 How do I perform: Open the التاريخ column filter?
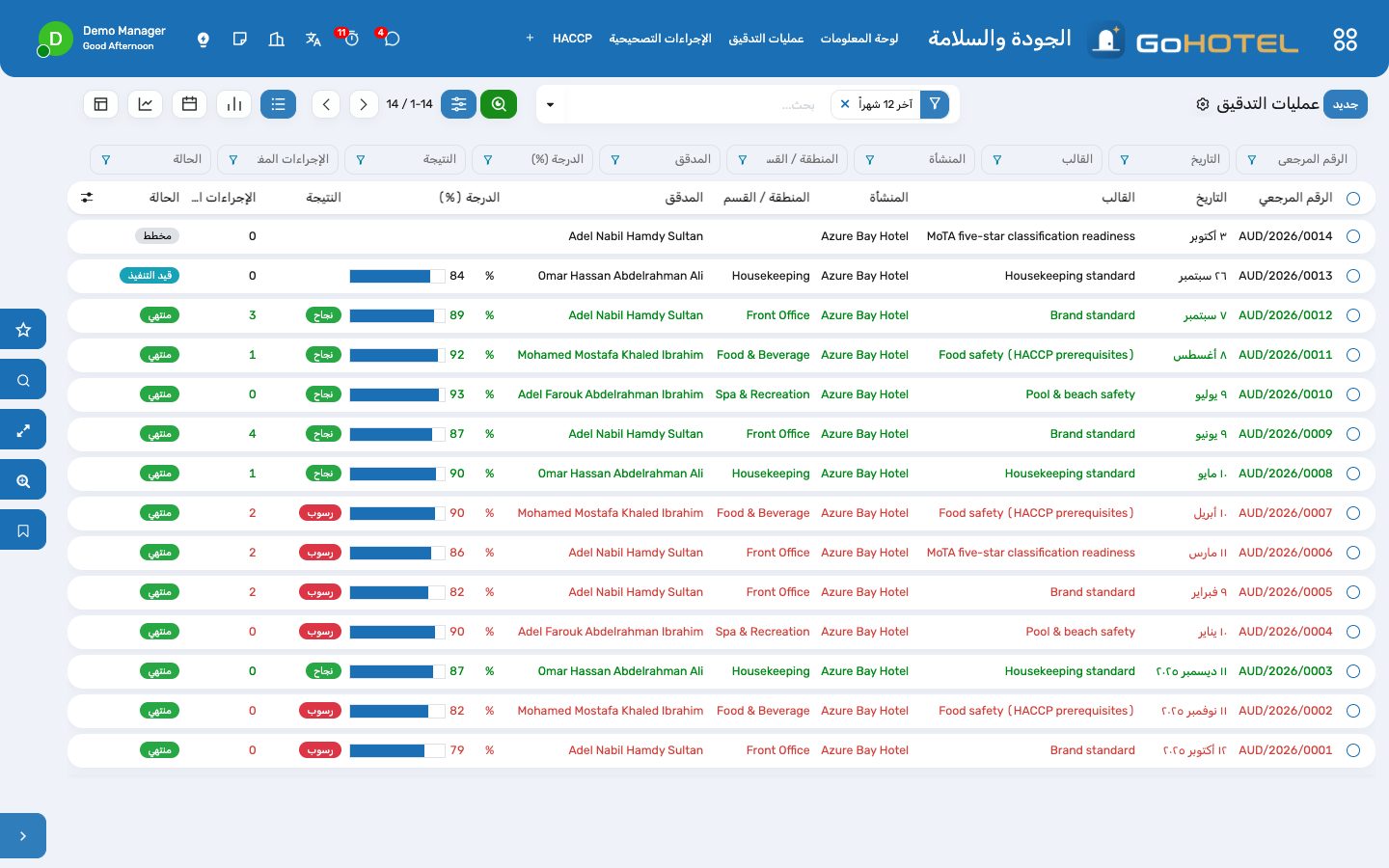1125,159
